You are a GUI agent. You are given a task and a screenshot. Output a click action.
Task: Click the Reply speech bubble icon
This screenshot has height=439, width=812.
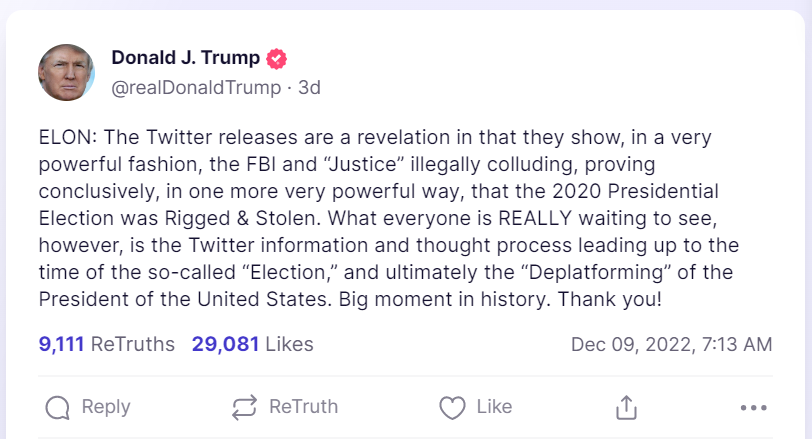click(59, 407)
